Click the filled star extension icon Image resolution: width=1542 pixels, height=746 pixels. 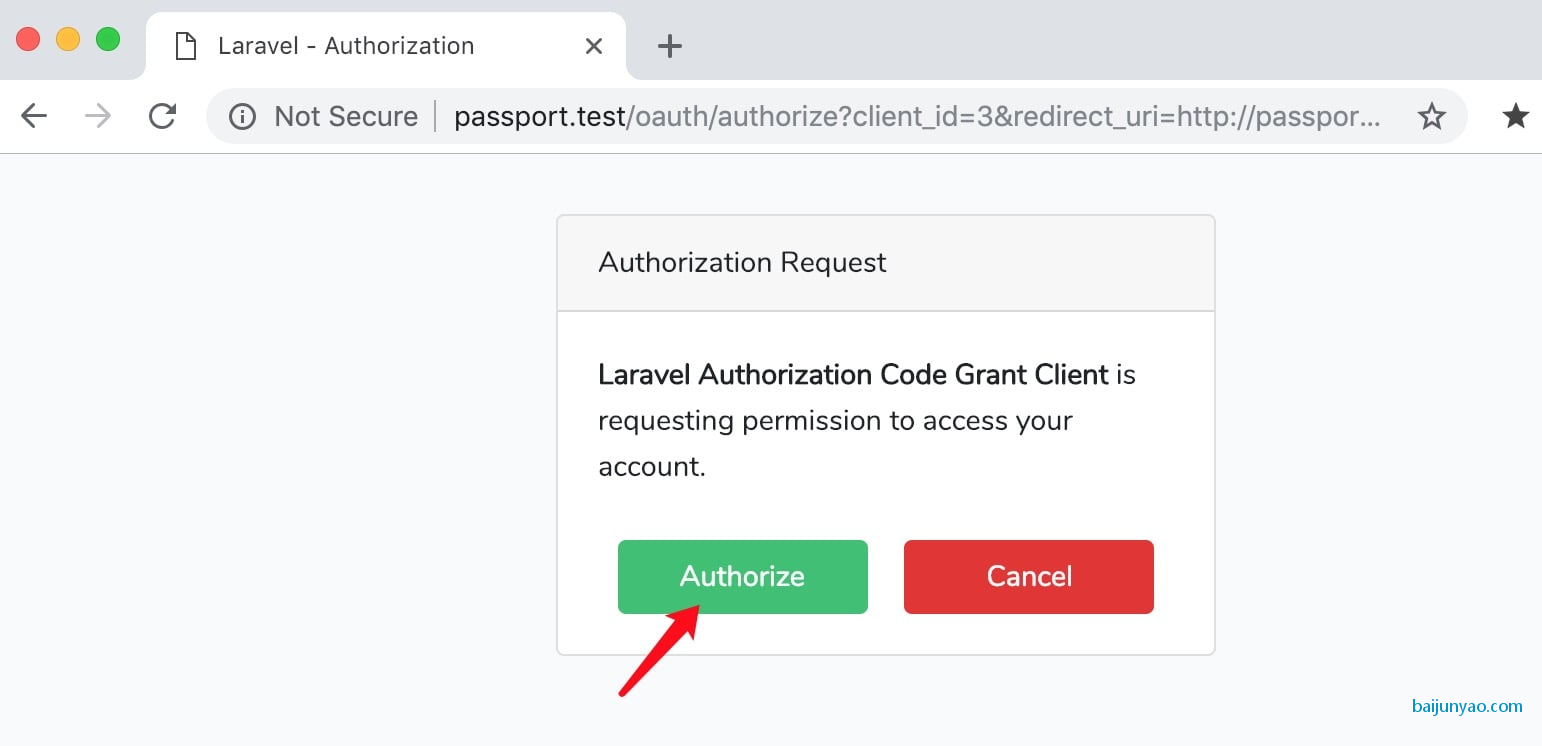[1516, 116]
